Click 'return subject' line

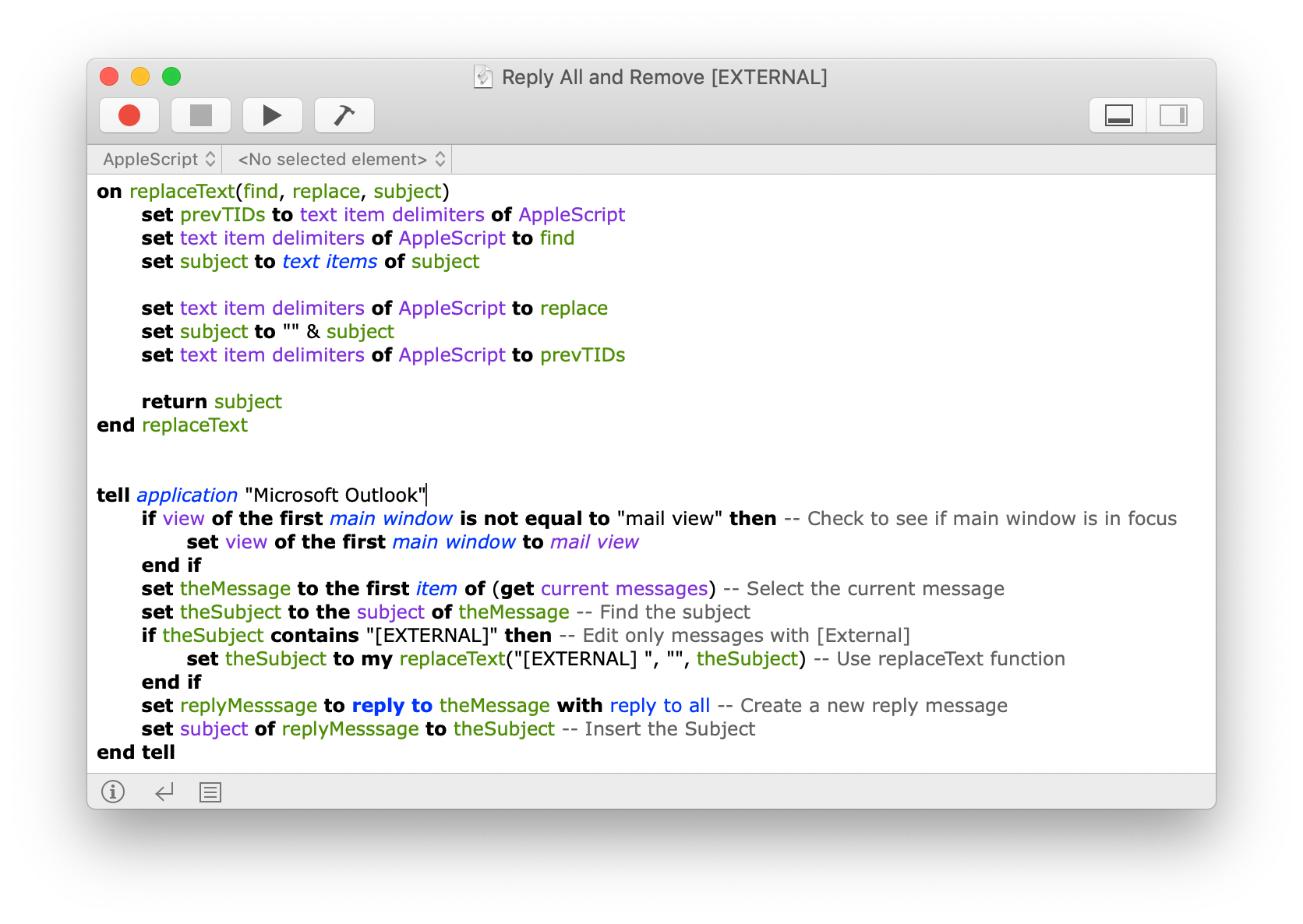[212, 402]
